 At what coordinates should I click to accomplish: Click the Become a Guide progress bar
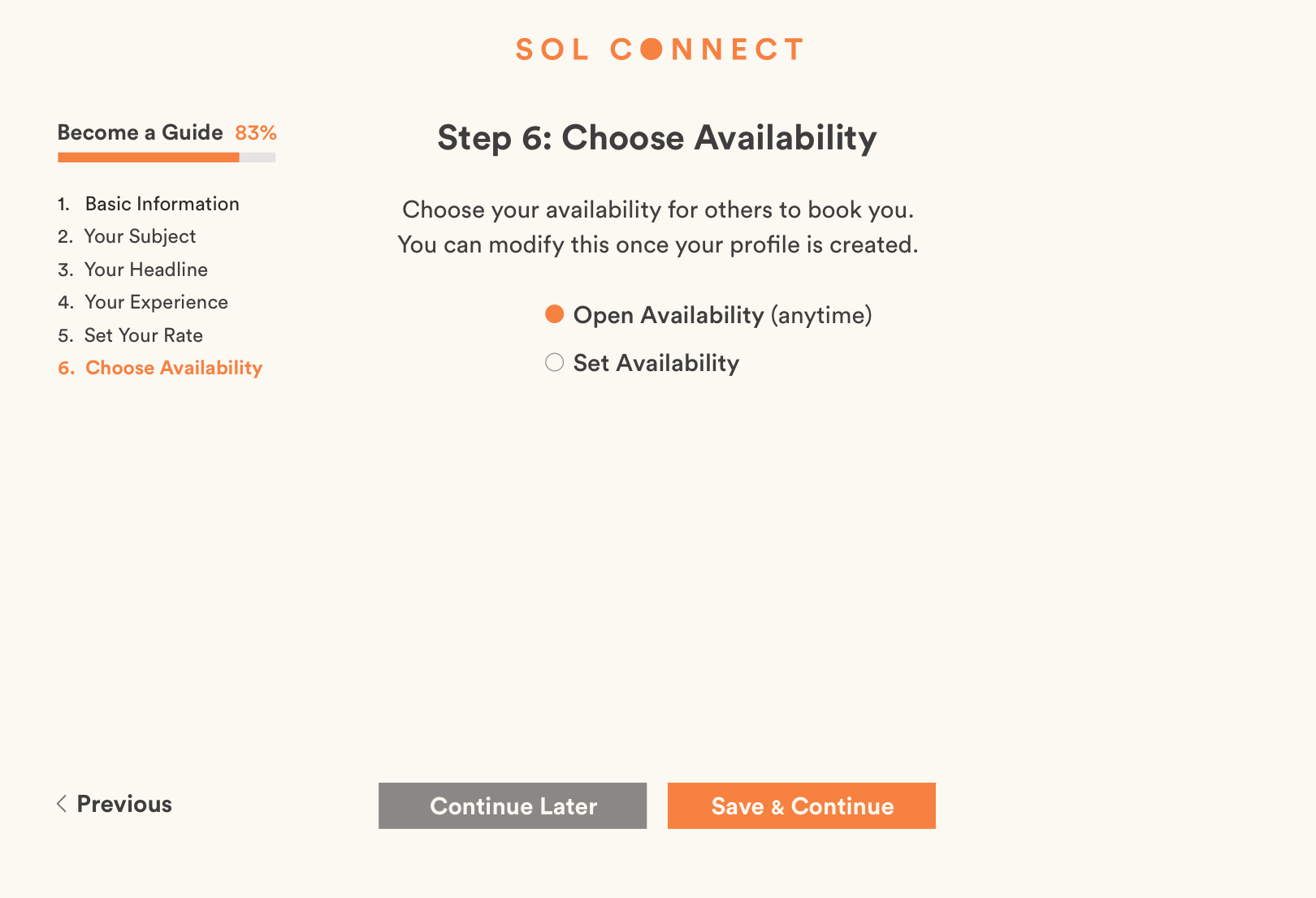[x=167, y=158]
